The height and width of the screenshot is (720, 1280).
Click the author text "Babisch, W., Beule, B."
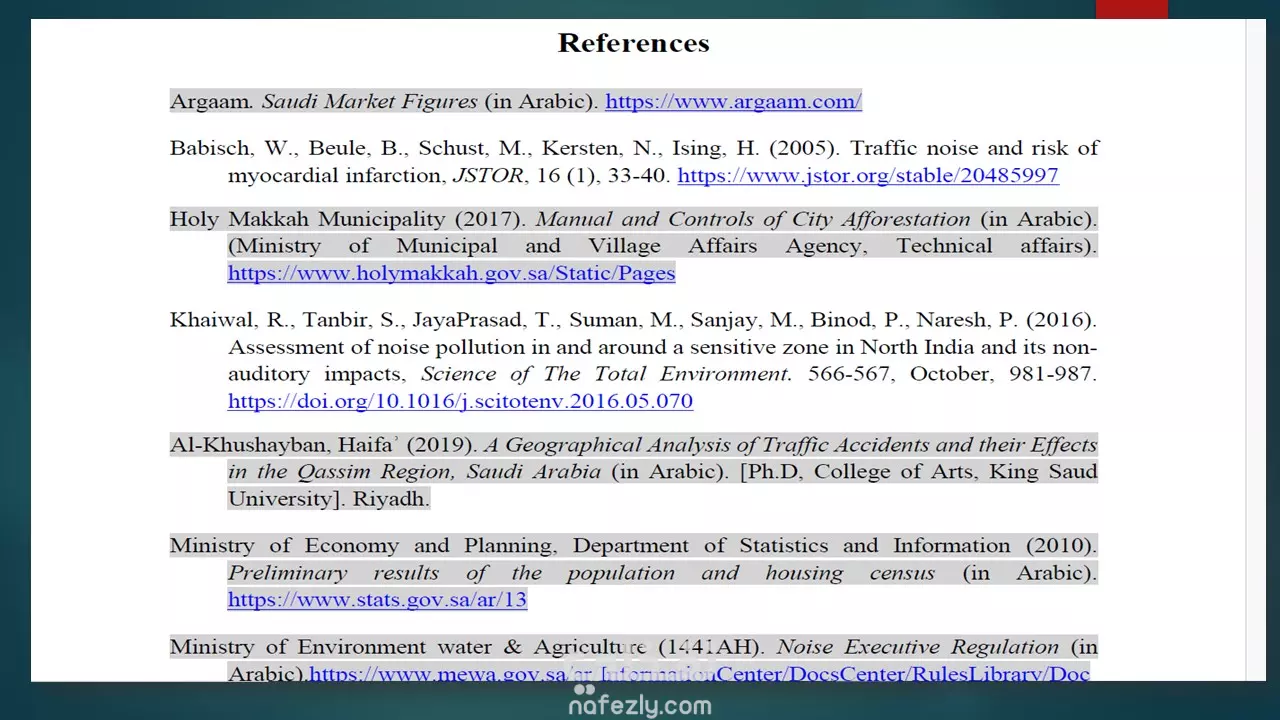pos(286,148)
